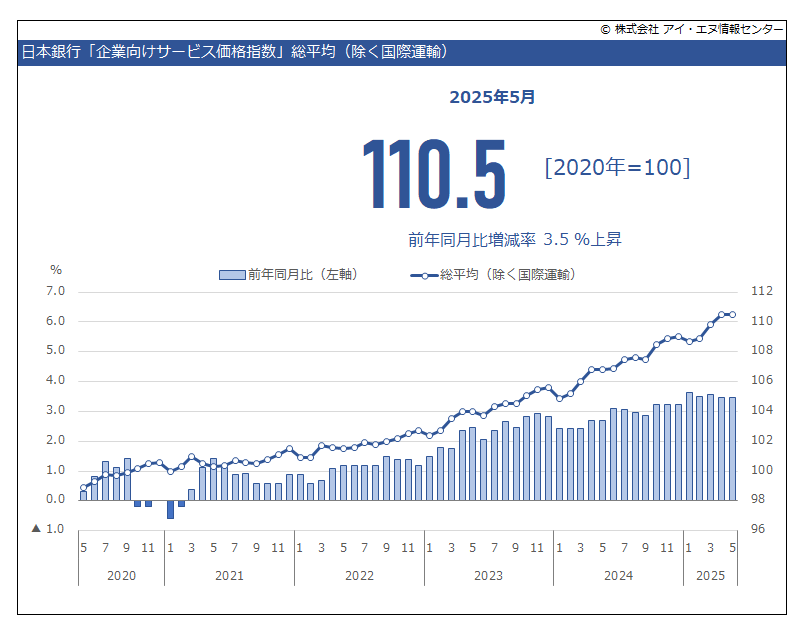Click the left axis value 0.0
This screenshot has height=635, width=804.
tap(55, 499)
